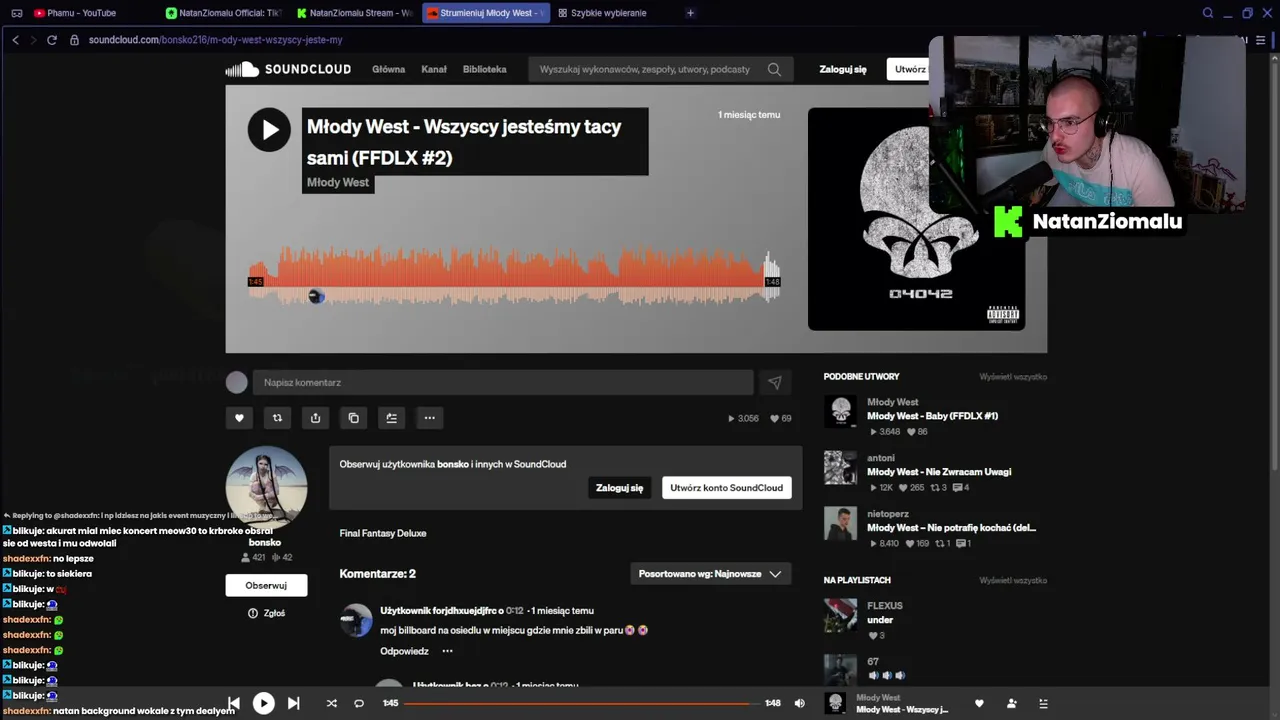Open the Posortowano wg: Najnowsze dropdown
This screenshot has width=1280, height=720.
click(710, 574)
